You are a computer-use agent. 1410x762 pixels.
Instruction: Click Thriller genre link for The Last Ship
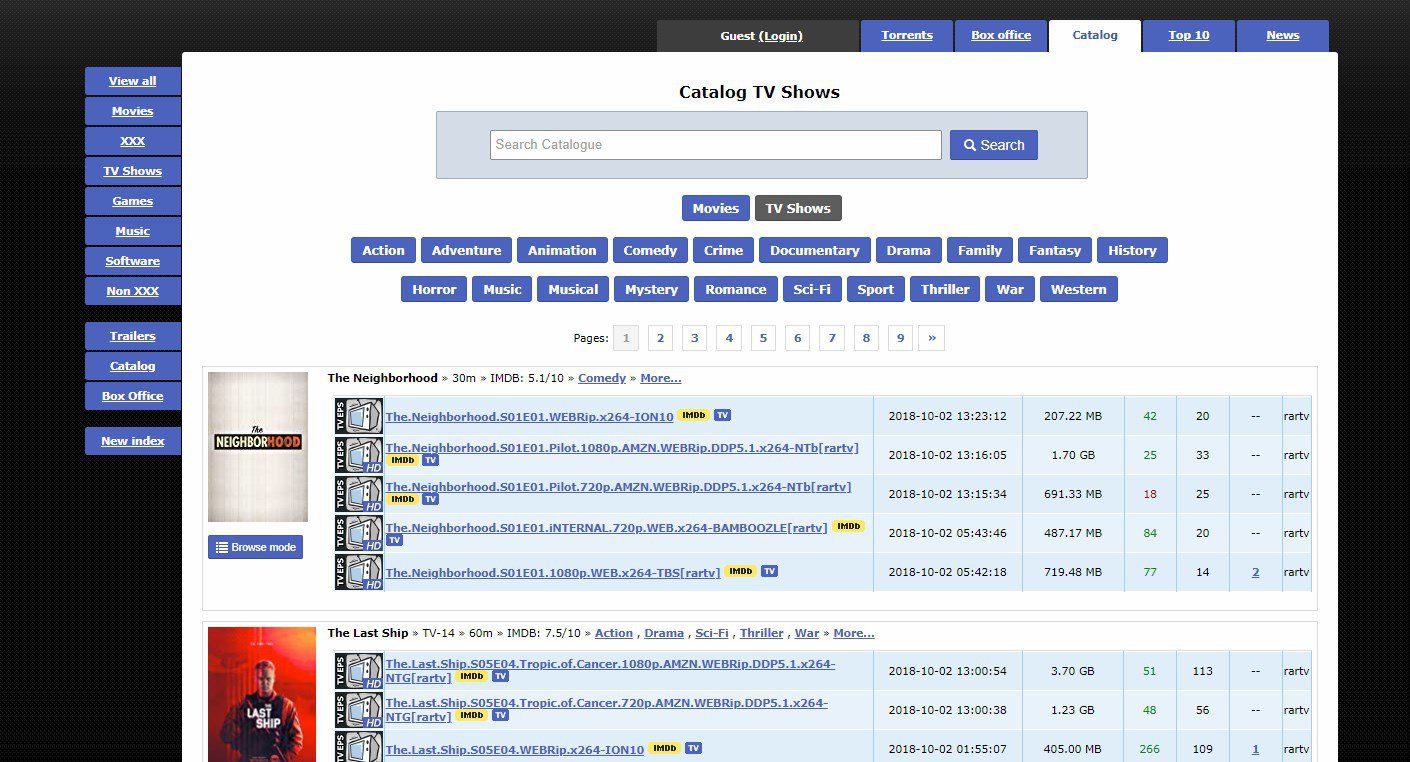(x=762, y=633)
